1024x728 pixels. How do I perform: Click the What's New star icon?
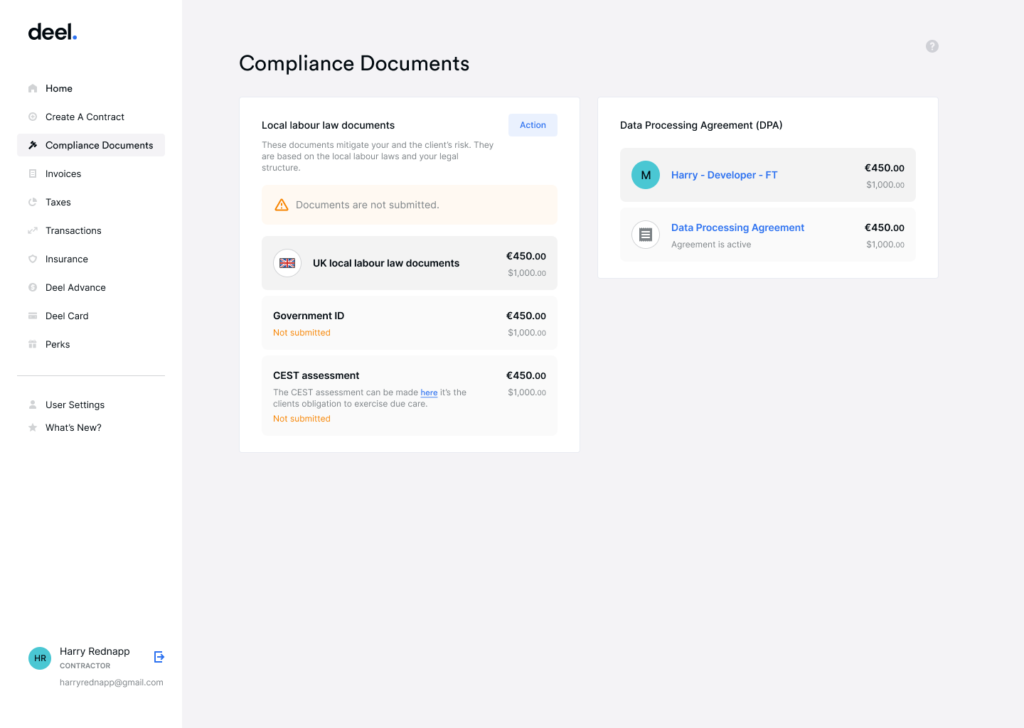click(x=33, y=428)
